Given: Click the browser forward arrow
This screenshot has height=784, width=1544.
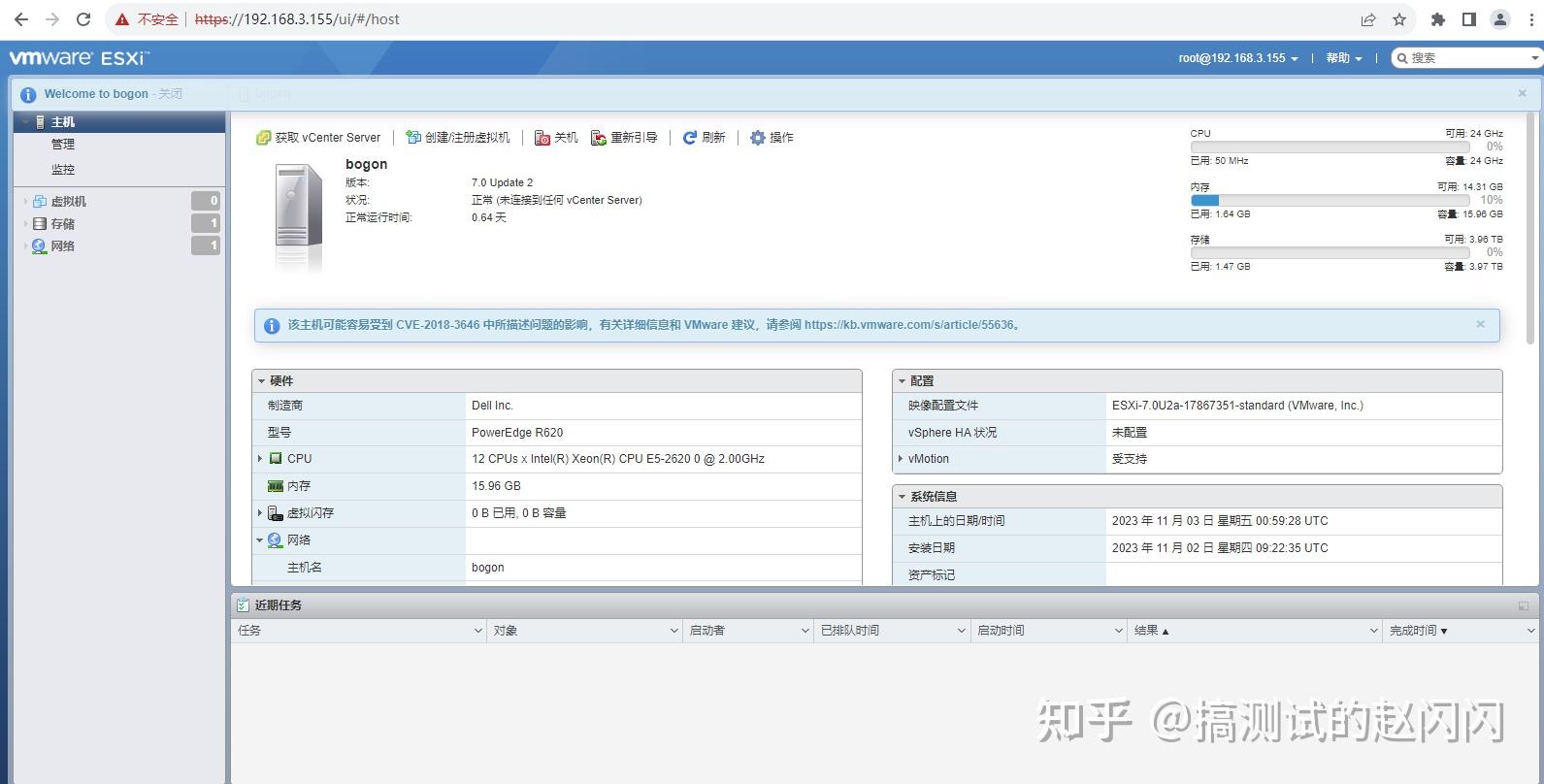Looking at the screenshot, I should (52, 19).
